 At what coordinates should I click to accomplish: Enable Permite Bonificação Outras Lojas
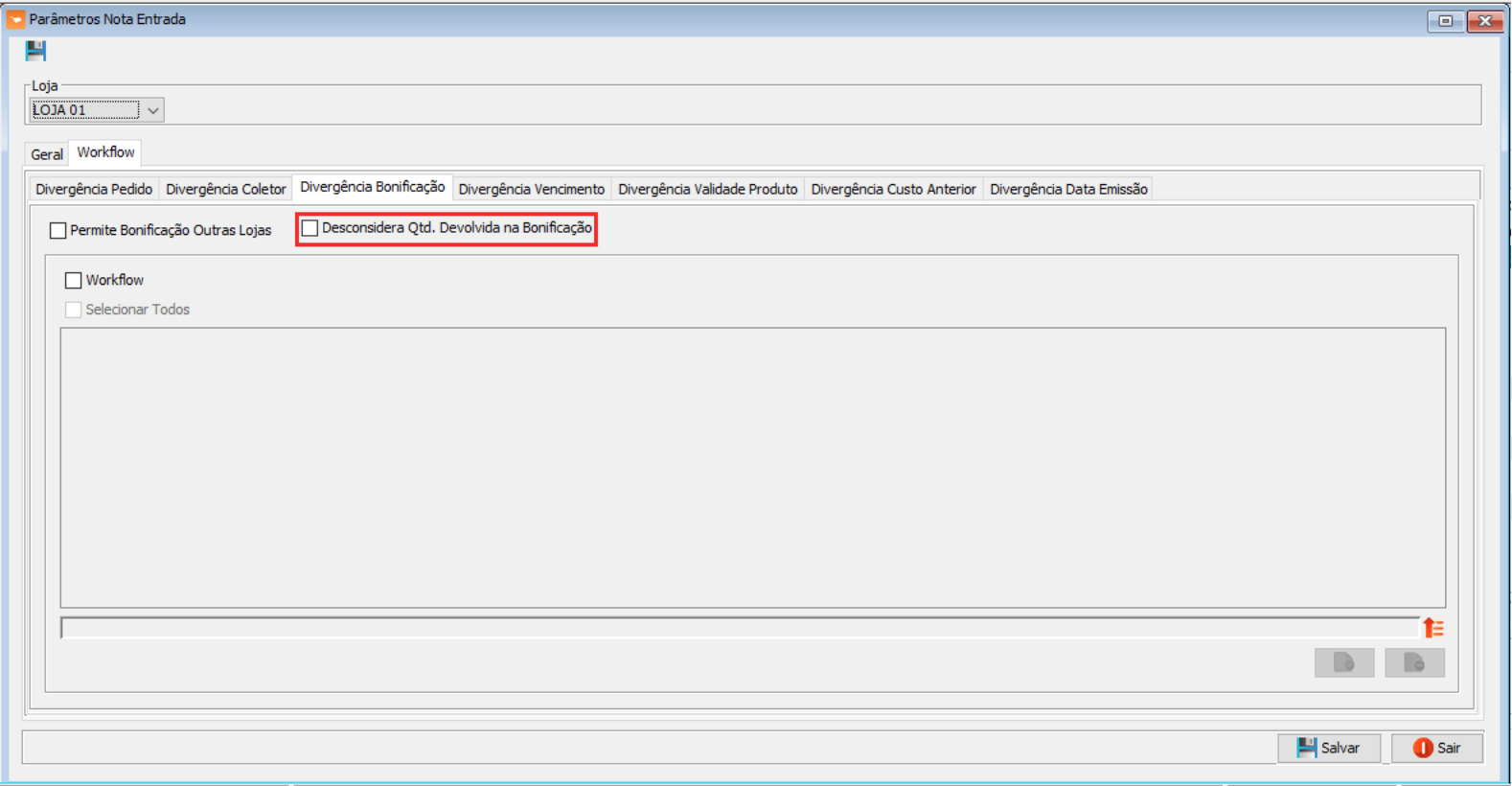point(58,231)
